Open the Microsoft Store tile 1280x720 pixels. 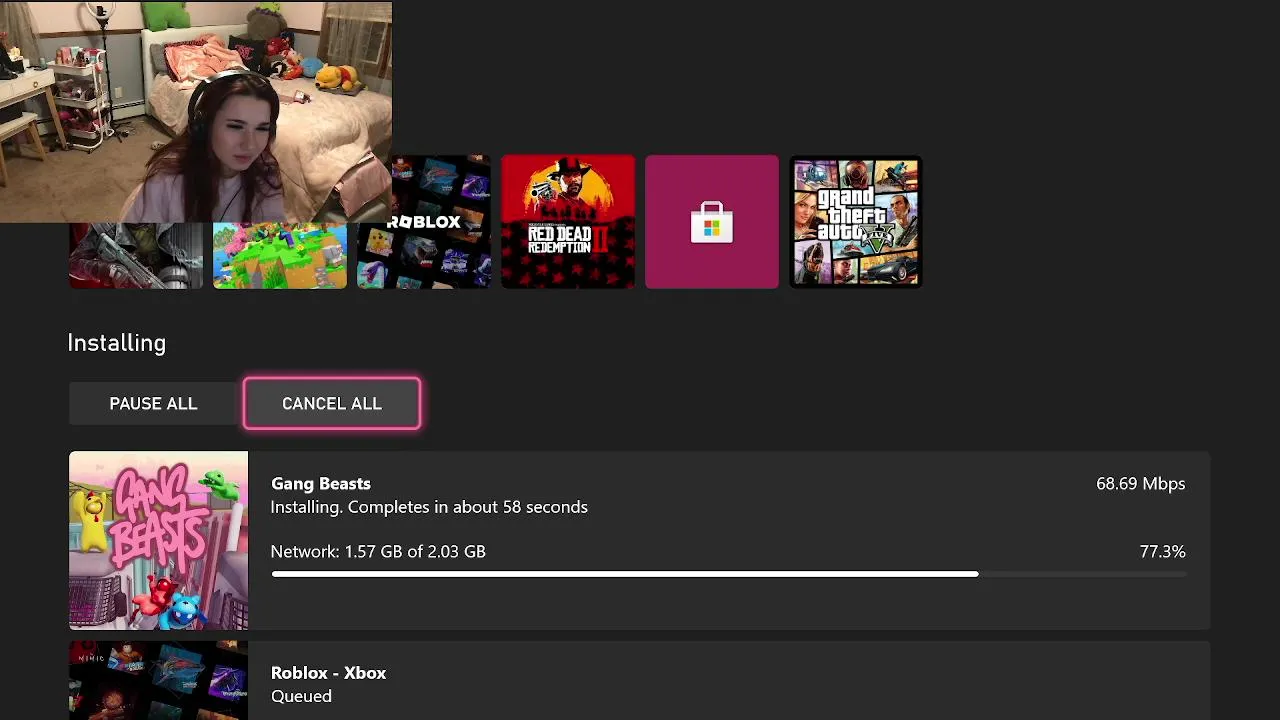click(x=711, y=222)
